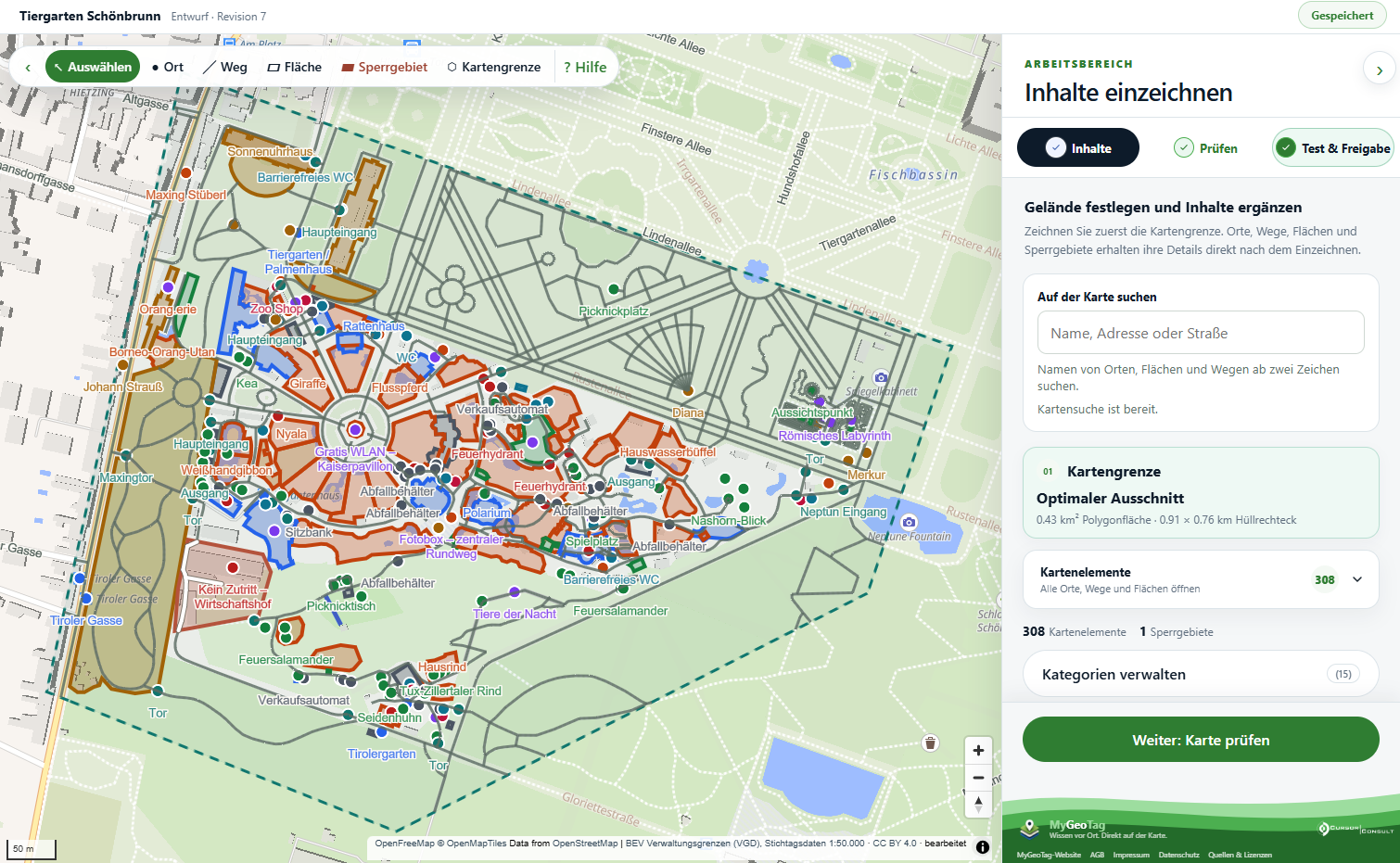The image size is (1400, 863).
Task: Open the Datenschutz footer link
Action: pos(1178,855)
